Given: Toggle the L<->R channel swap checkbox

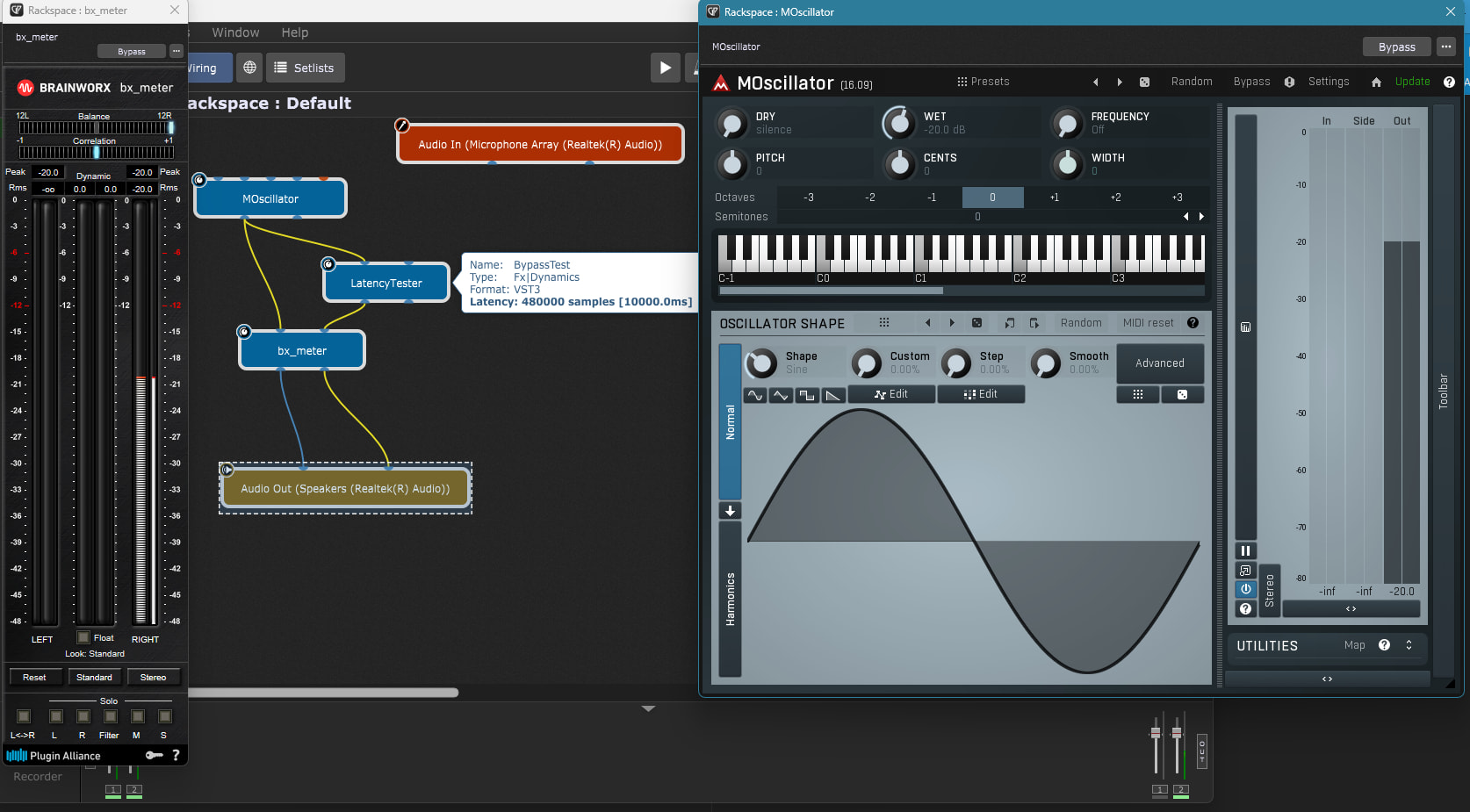Looking at the screenshot, I should point(24,716).
